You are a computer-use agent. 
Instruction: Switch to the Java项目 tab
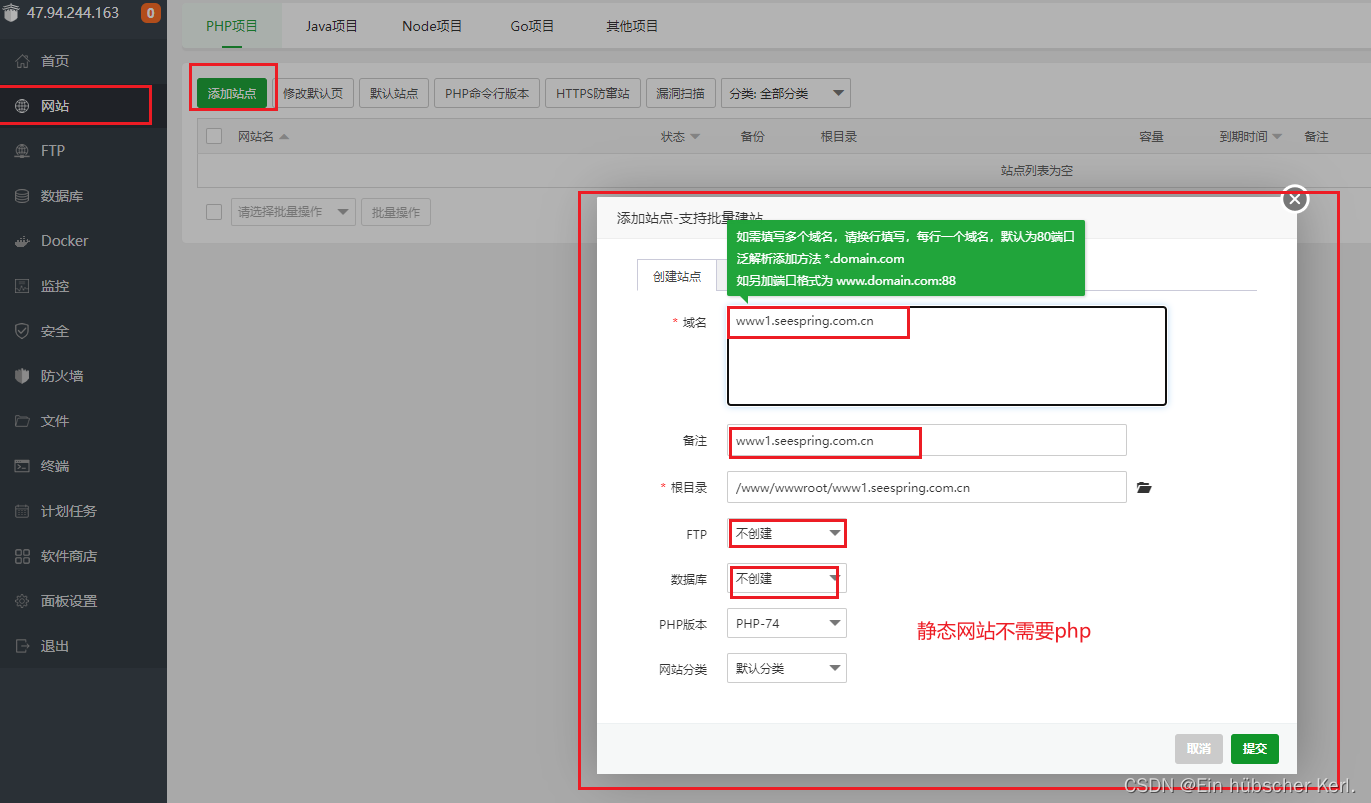click(x=331, y=26)
